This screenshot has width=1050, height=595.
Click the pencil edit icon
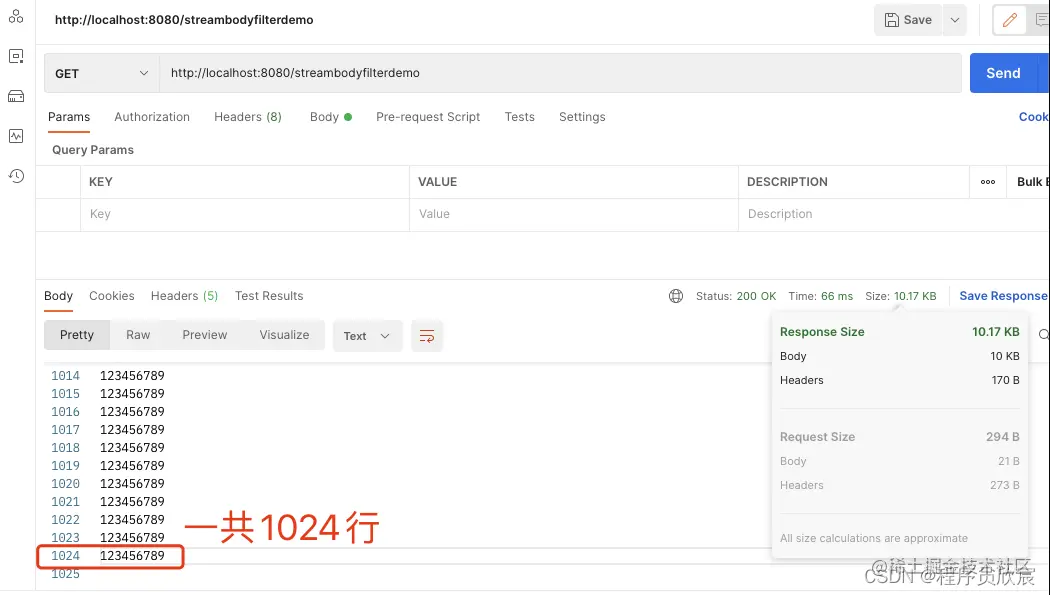pos(1009,20)
